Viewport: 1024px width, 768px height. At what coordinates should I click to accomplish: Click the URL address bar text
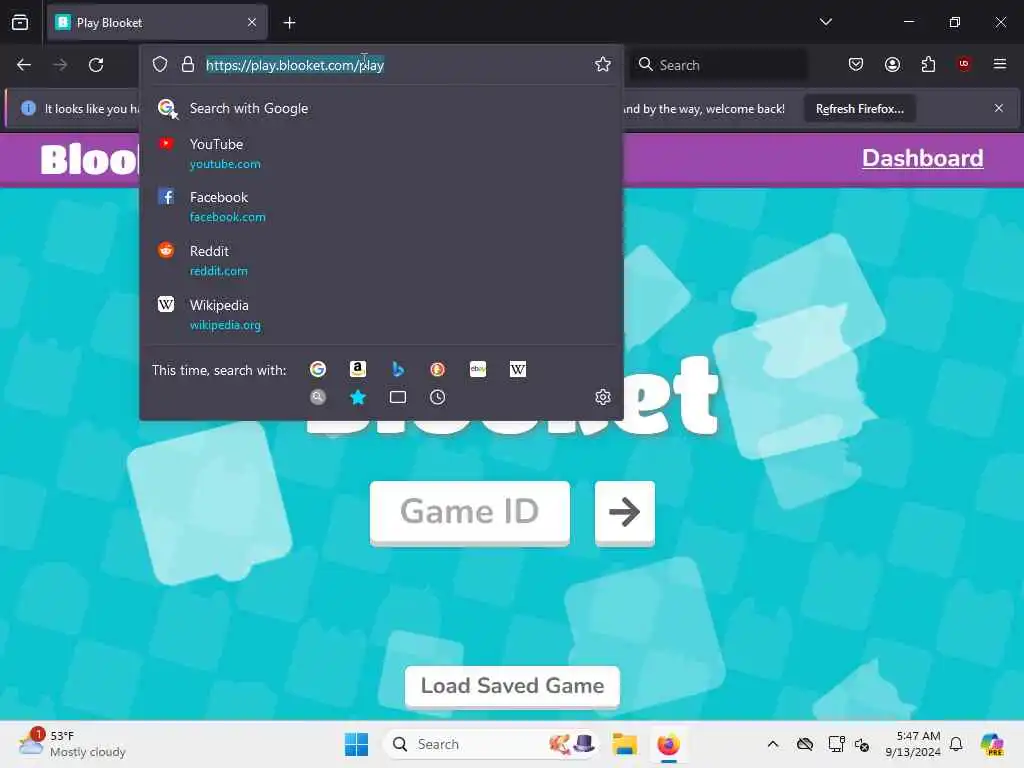click(295, 65)
